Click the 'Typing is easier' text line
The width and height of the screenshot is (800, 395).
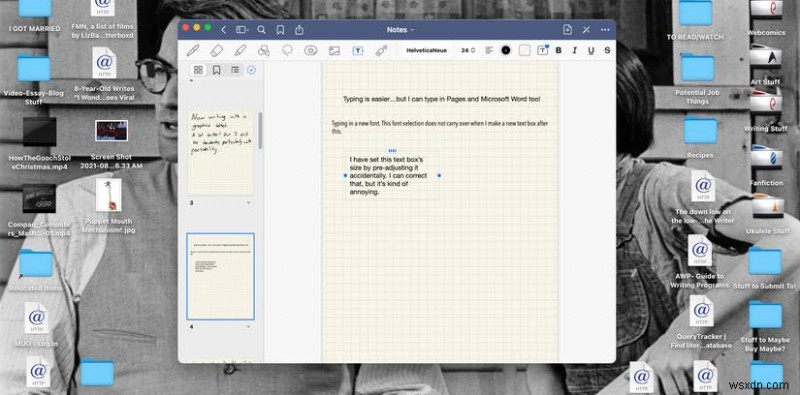[441, 100]
